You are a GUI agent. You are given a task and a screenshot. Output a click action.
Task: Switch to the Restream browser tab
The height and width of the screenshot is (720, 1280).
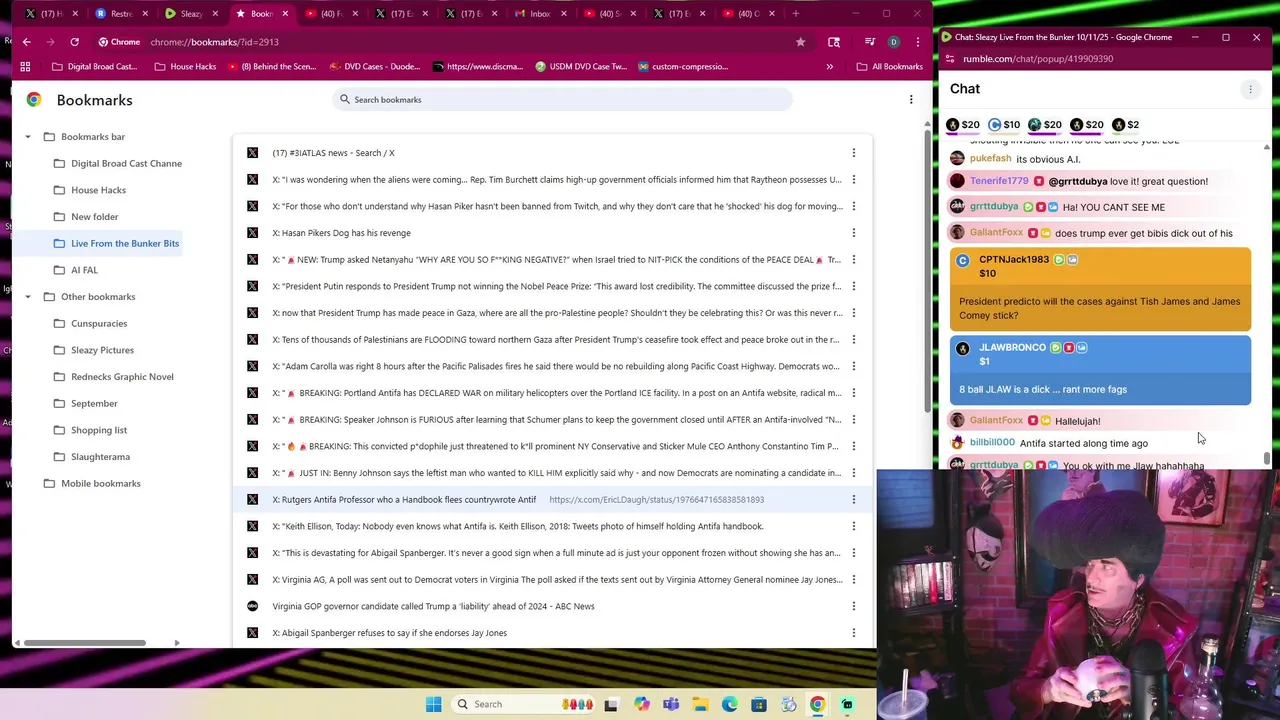(x=113, y=14)
